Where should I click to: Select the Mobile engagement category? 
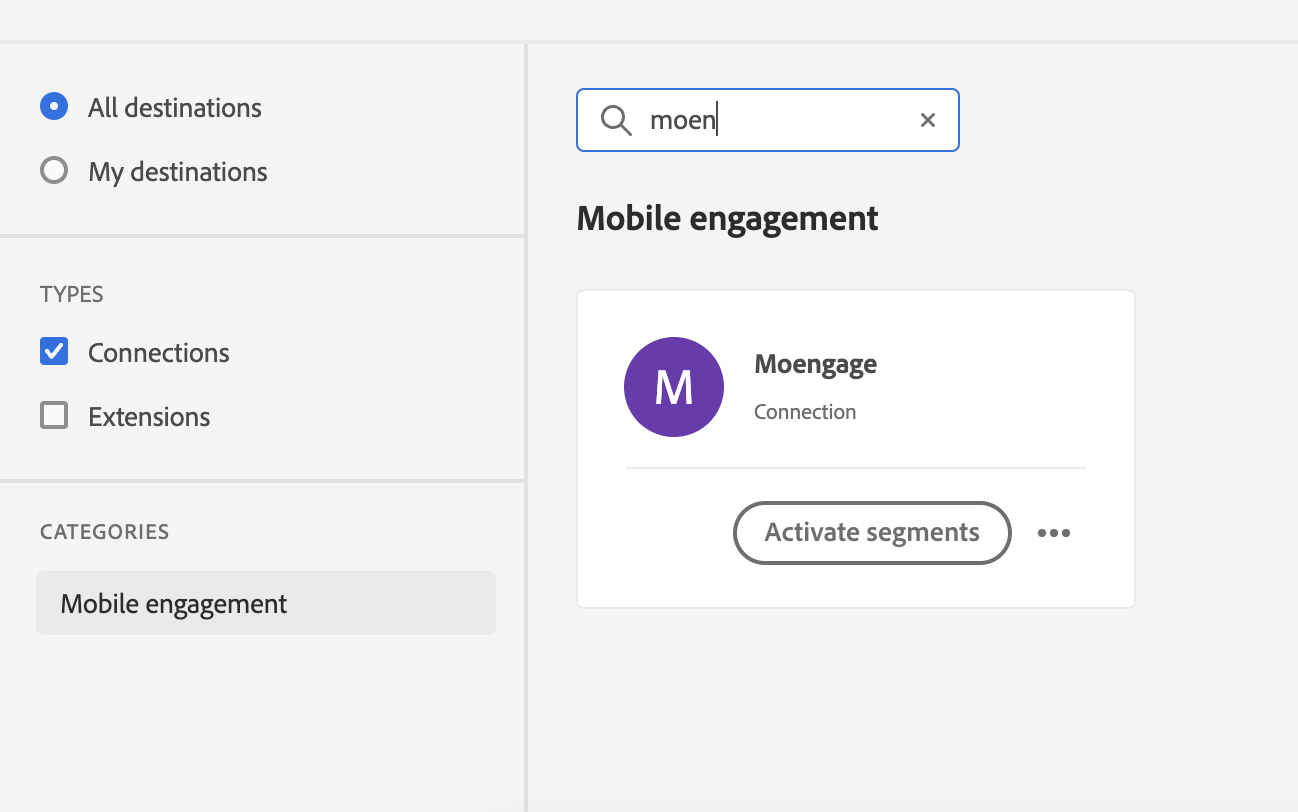click(x=266, y=603)
